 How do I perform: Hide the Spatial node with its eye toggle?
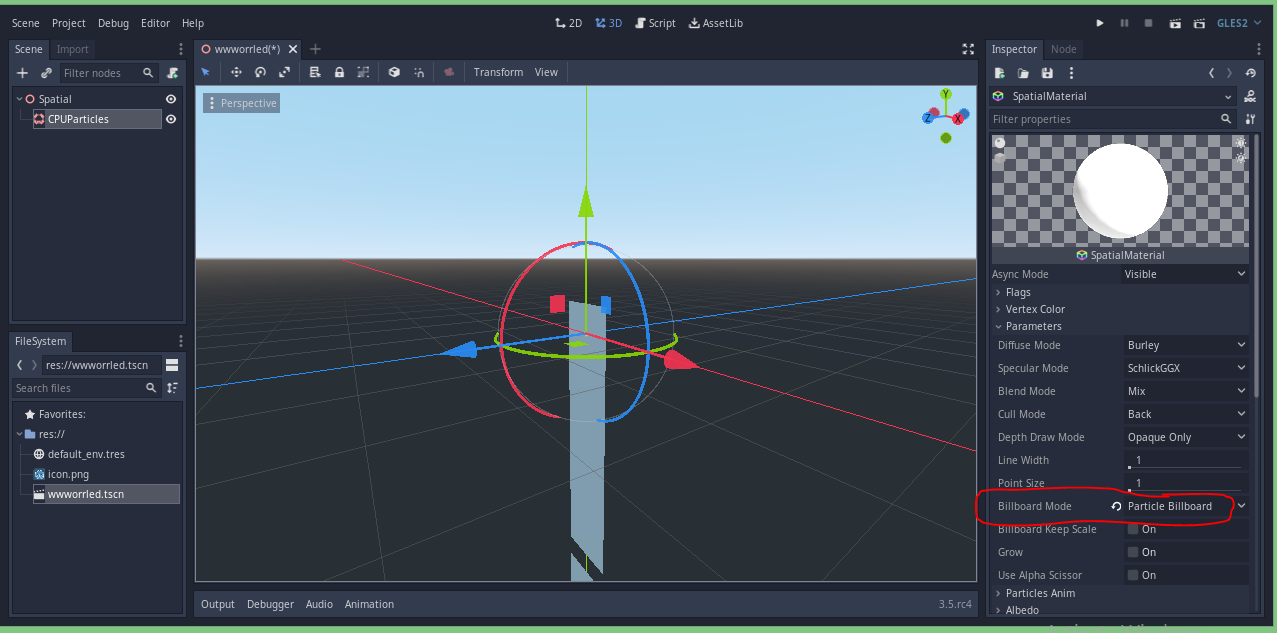pos(170,98)
